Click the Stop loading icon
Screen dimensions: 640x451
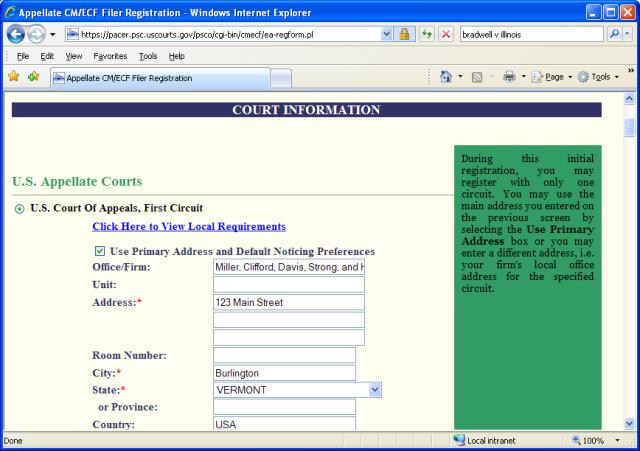[446, 34]
